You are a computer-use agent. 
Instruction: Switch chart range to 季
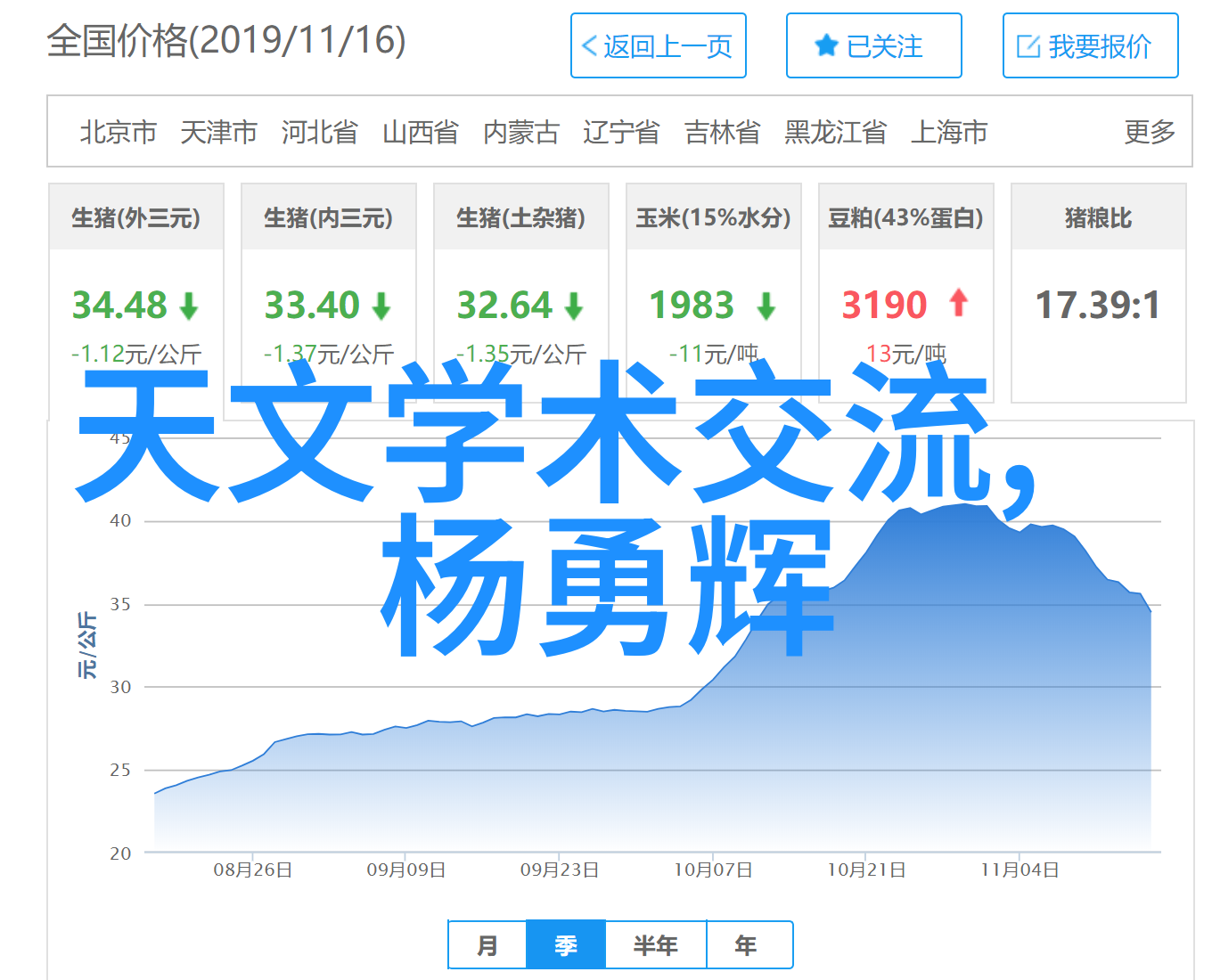click(x=566, y=945)
